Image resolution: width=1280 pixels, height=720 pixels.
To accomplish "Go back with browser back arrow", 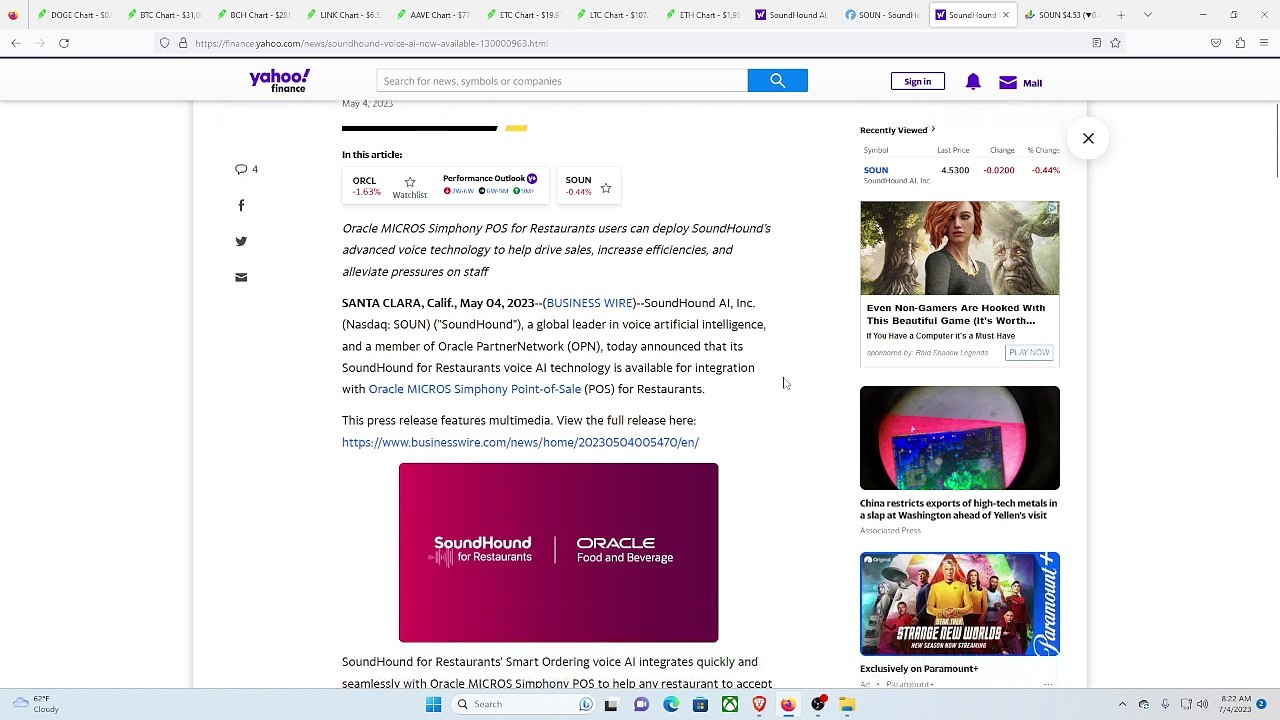I will (x=16, y=43).
